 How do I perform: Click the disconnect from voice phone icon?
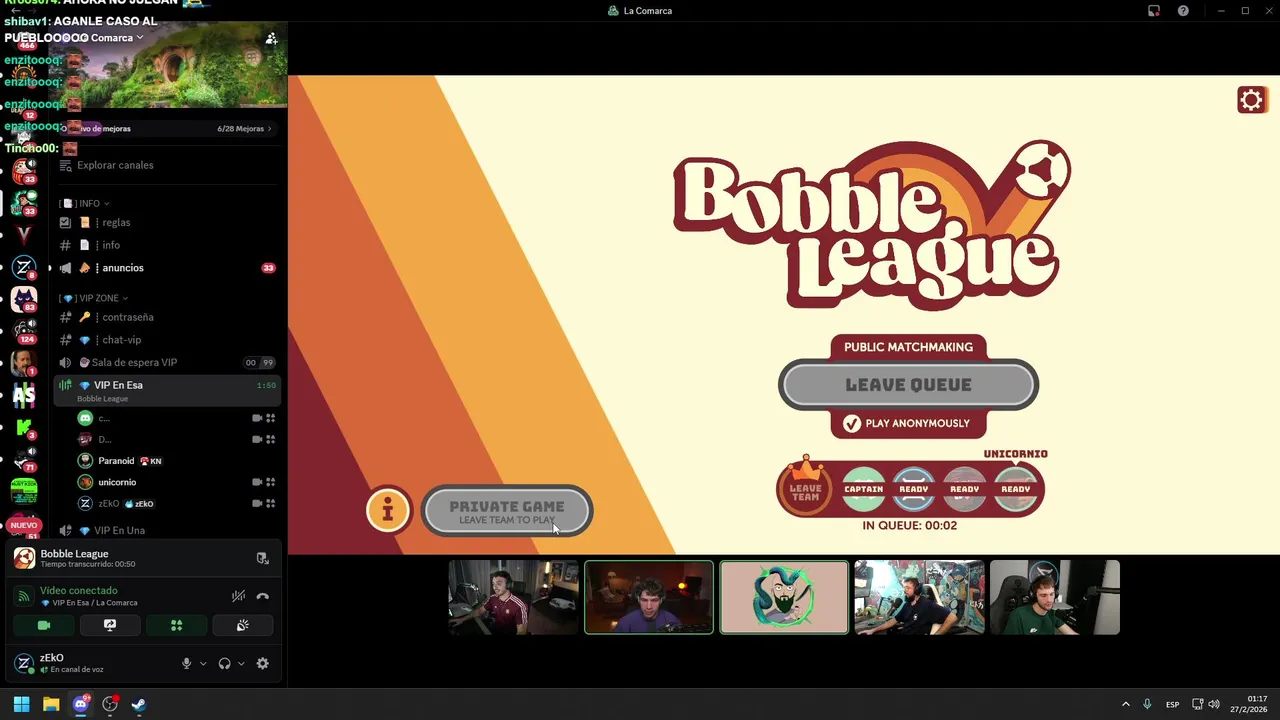pyautogui.click(x=262, y=596)
